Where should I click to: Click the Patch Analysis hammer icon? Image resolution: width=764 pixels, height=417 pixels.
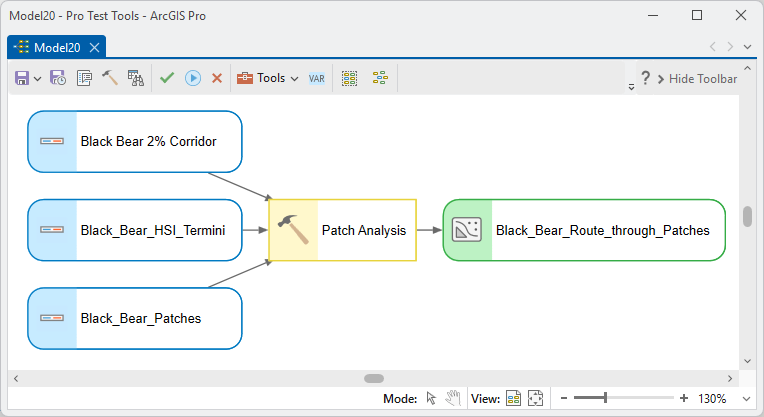[x=293, y=229]
